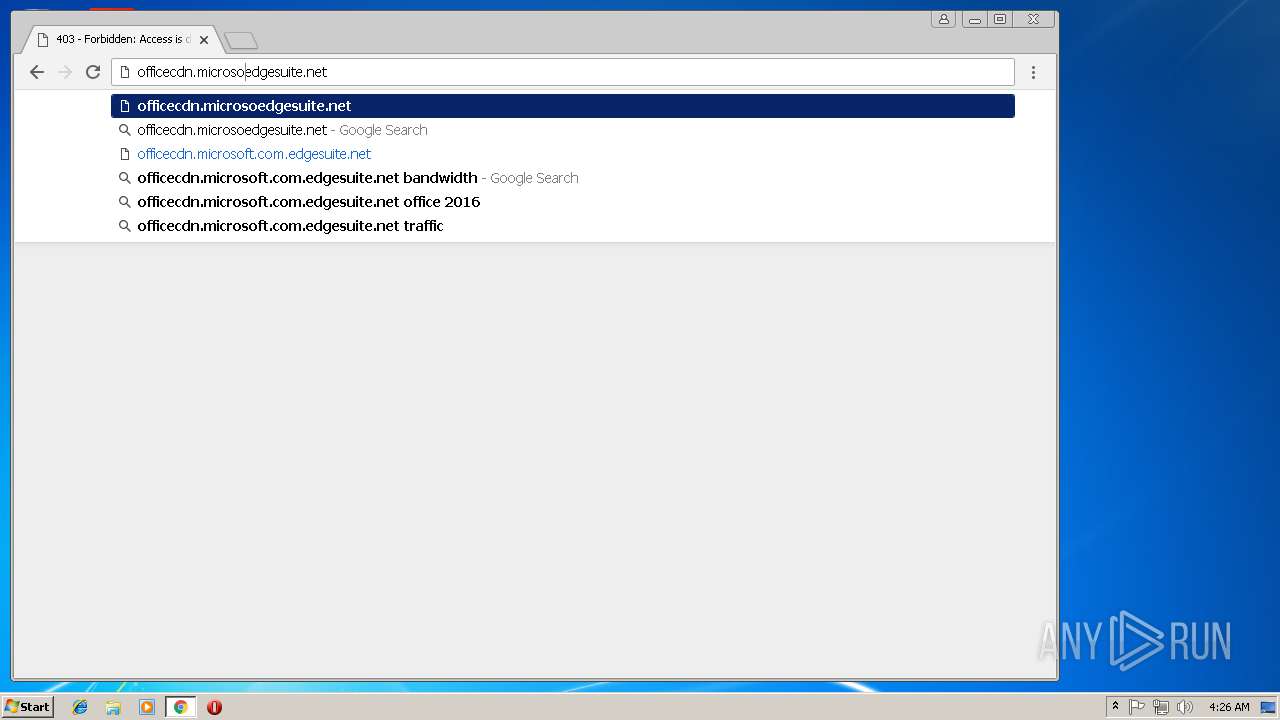Click the forward navigation arrow

(x=65, y=72)
